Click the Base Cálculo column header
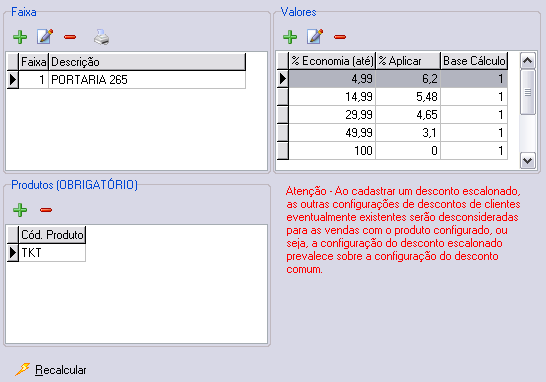This screenshot has height=382, width=546. (x=474, y=61)
